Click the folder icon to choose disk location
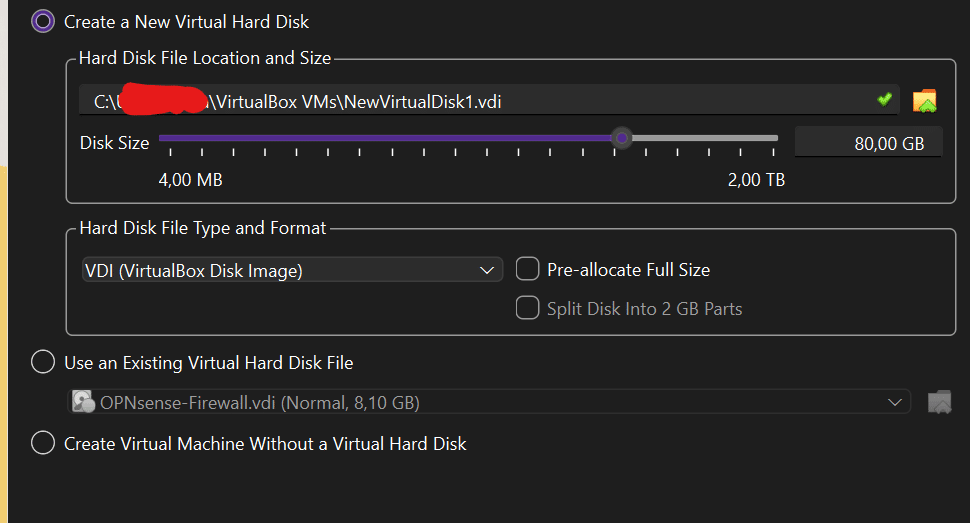This screenshot has height=523, width=970. tap(925, 100)
